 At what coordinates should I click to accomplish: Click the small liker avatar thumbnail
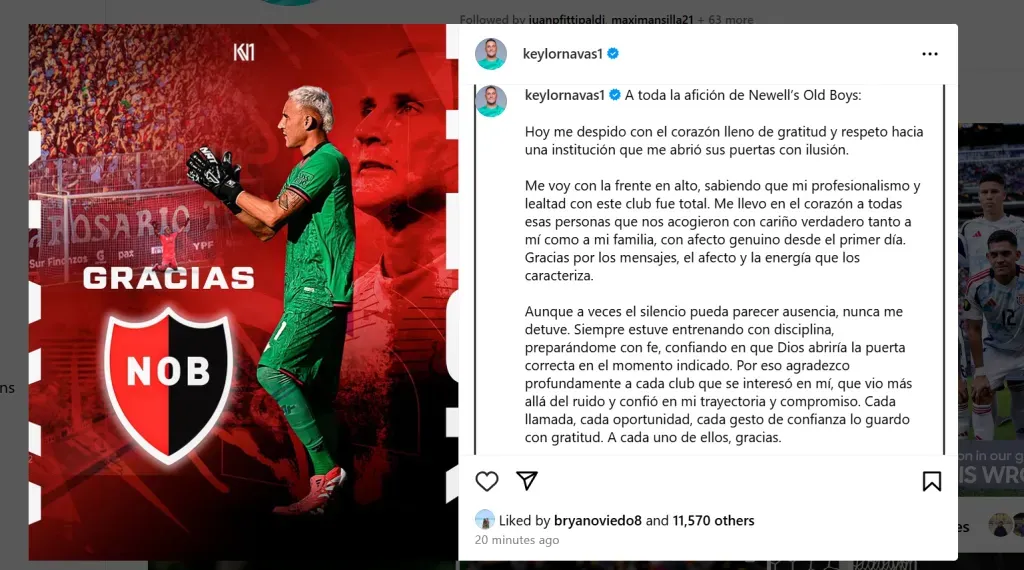485,520
